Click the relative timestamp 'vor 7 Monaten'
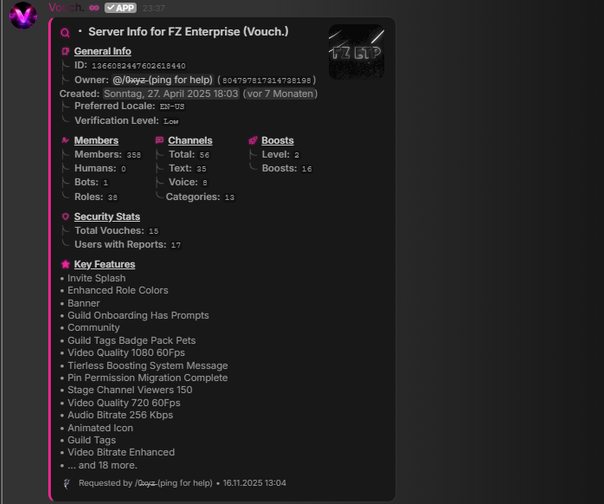This screenshot has width=604, height=504. [x=280, y=94]
